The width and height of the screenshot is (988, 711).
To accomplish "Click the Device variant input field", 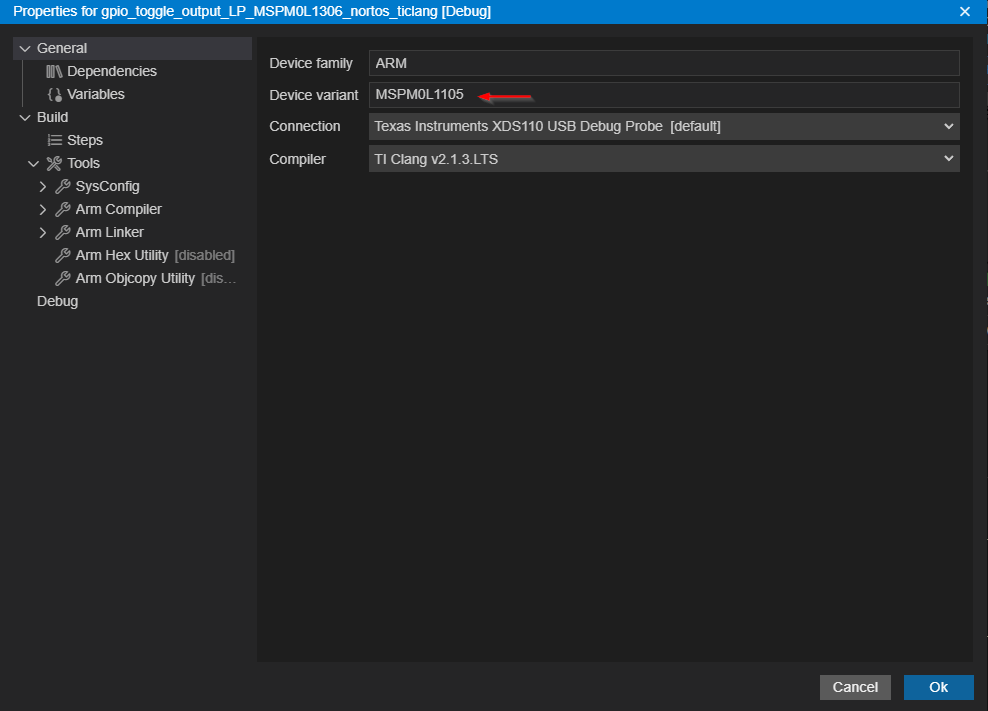I will click(x=663, y=95).
